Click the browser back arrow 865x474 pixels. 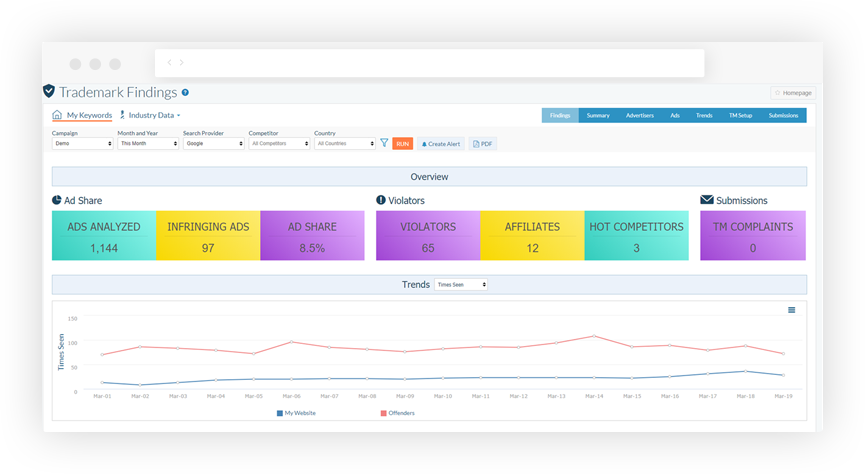point(169,62)
